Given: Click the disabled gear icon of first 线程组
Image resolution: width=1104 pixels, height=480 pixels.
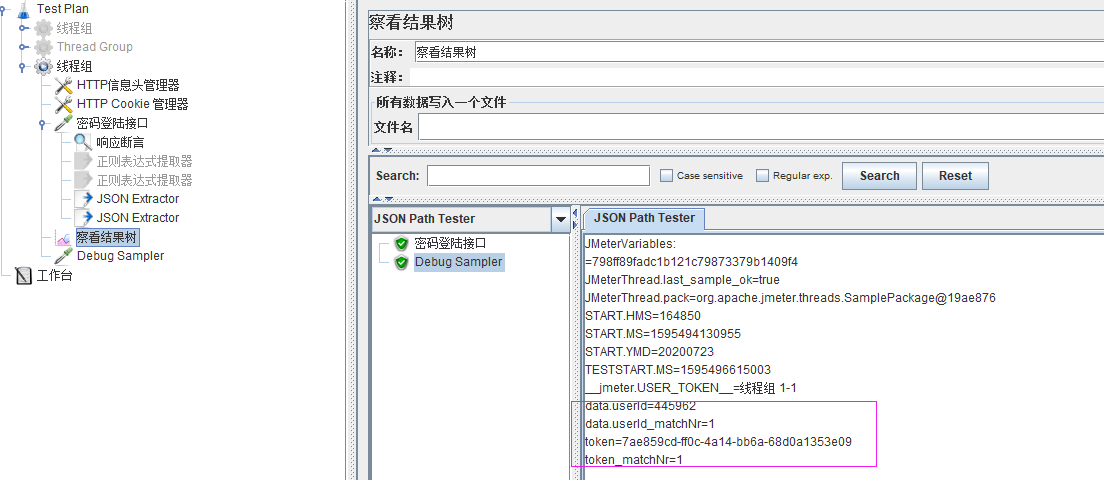Looking at the screenshot, I should [44, 28].
